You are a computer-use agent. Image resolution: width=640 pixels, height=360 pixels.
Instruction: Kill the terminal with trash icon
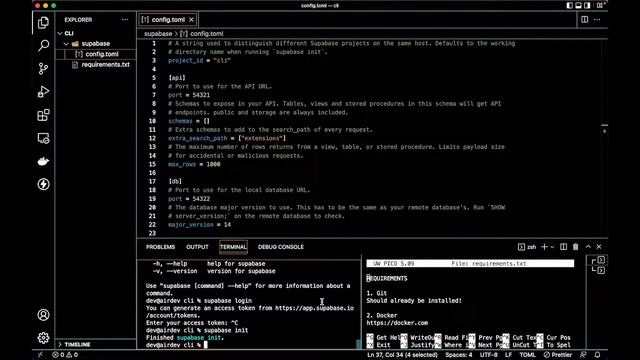576,247
